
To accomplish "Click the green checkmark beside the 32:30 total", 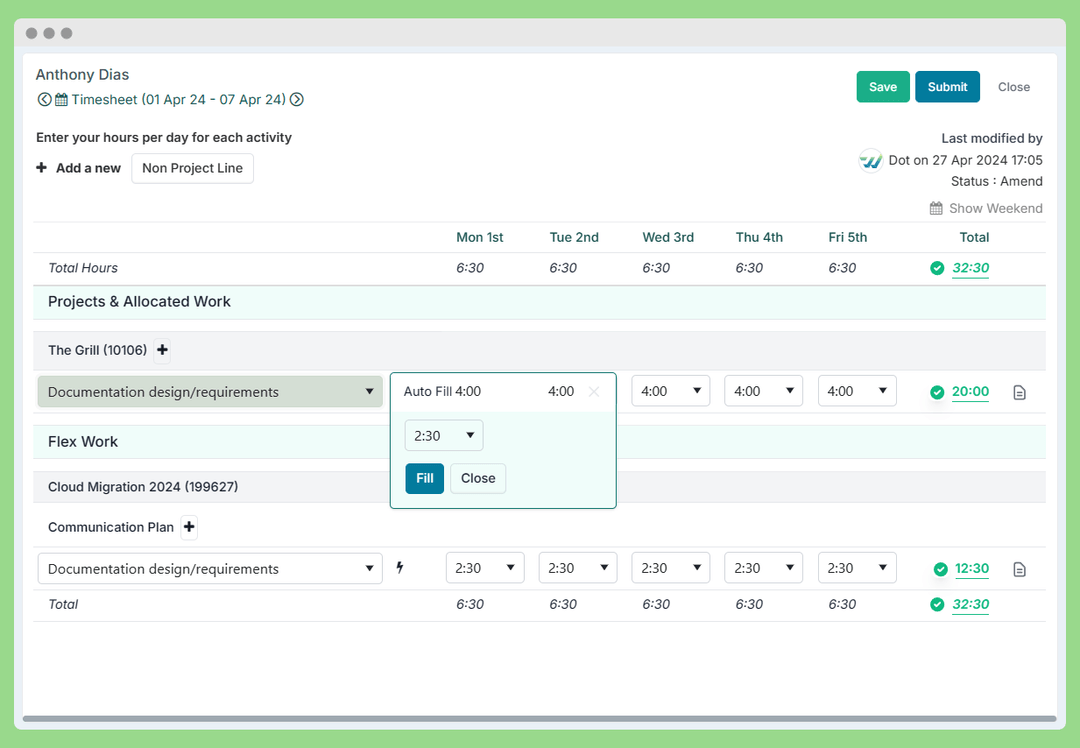I will 937,268.
